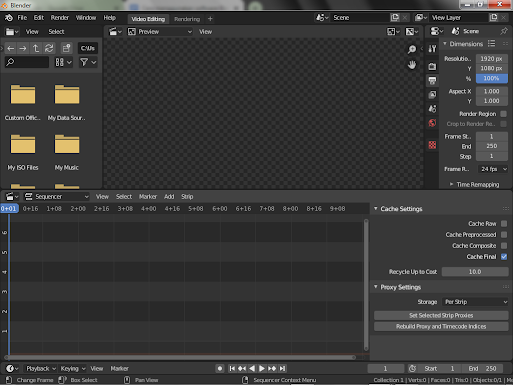513x385 pixels.
Task: Play the animation in reverse
Action: click(252, 368)
